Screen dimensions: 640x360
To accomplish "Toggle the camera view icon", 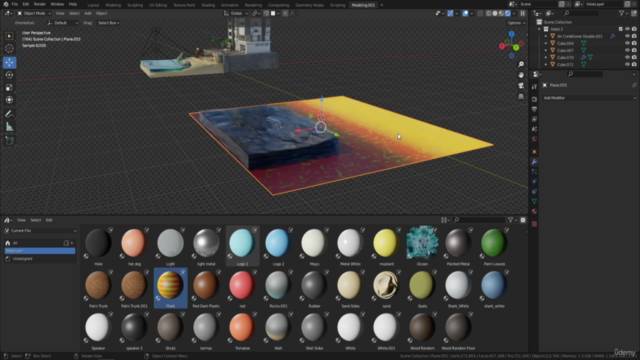I will [x=521, y=86].
